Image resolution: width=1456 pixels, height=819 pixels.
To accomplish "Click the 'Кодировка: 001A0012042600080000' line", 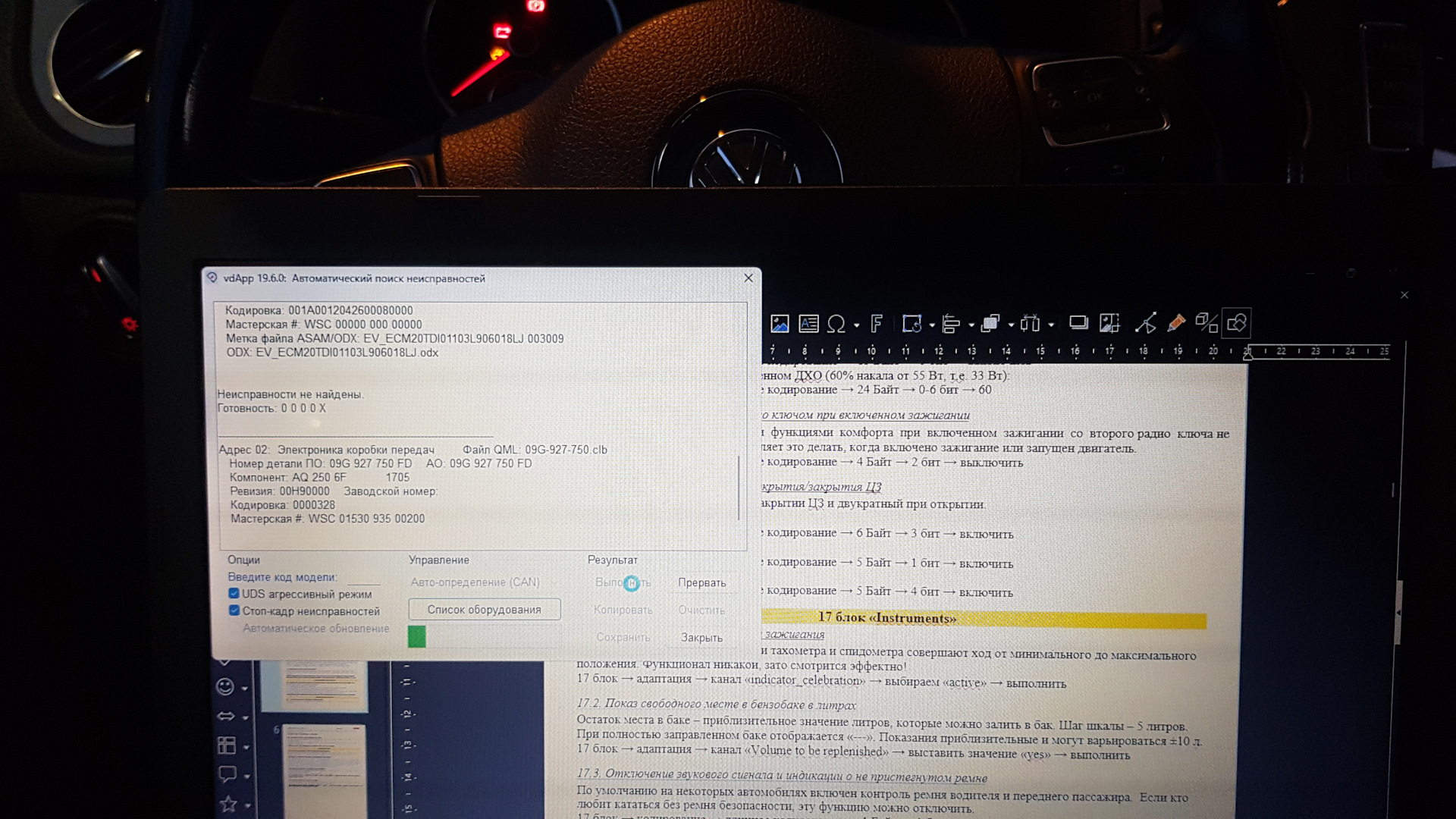I will point(319,310).
